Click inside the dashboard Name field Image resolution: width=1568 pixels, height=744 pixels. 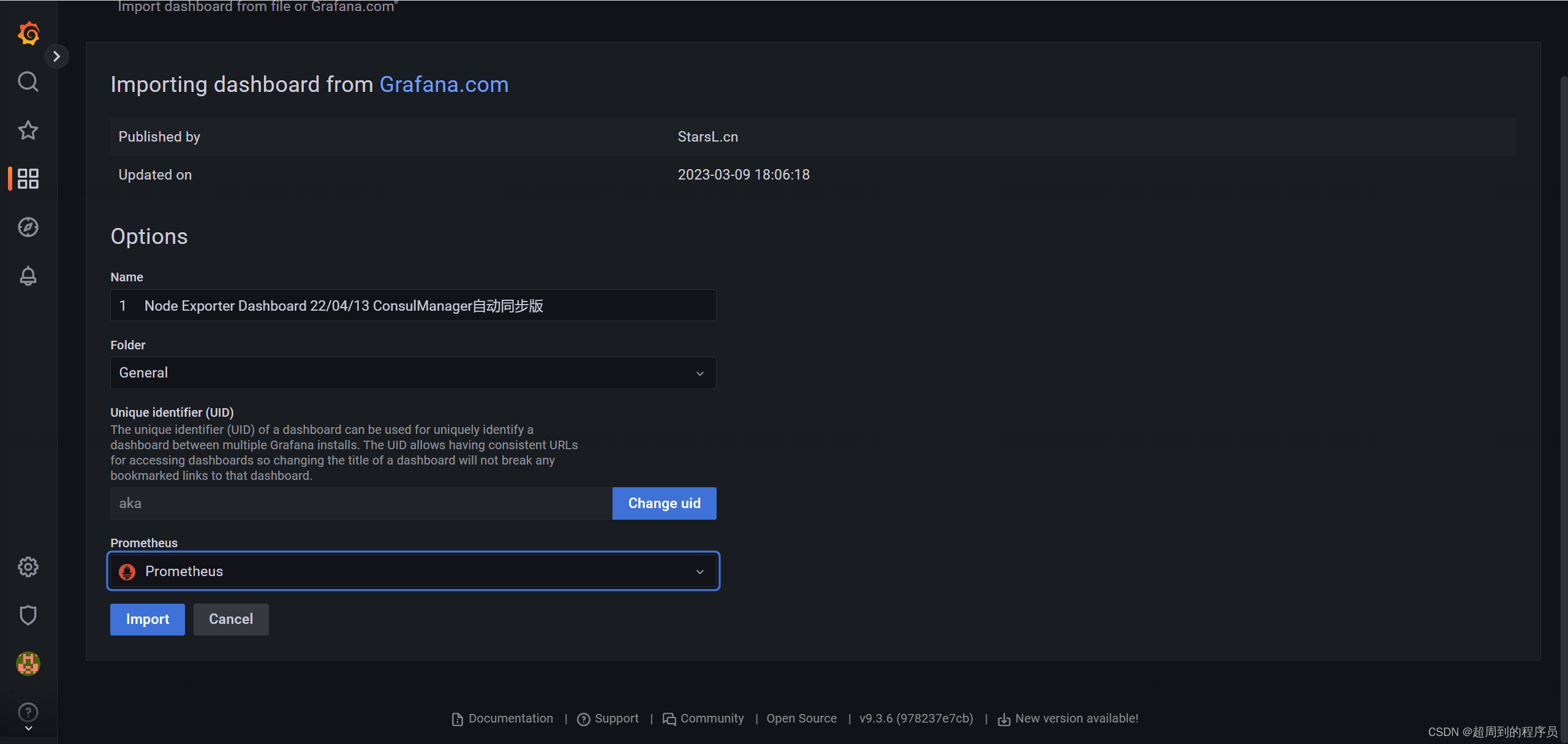tap(413, 305)
